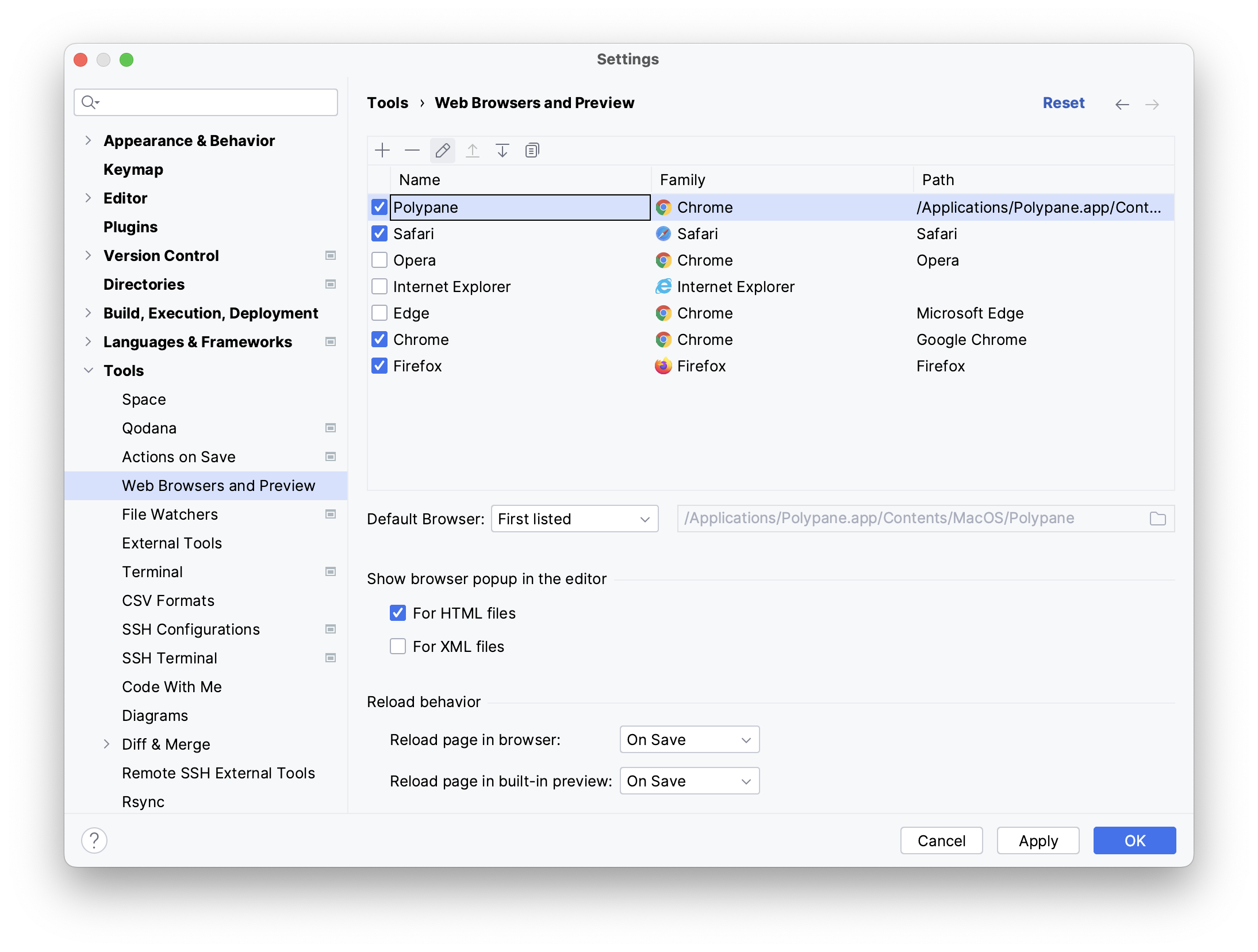Click the Move Down arrow icon
1258x952 pixels.
[503, 151]
